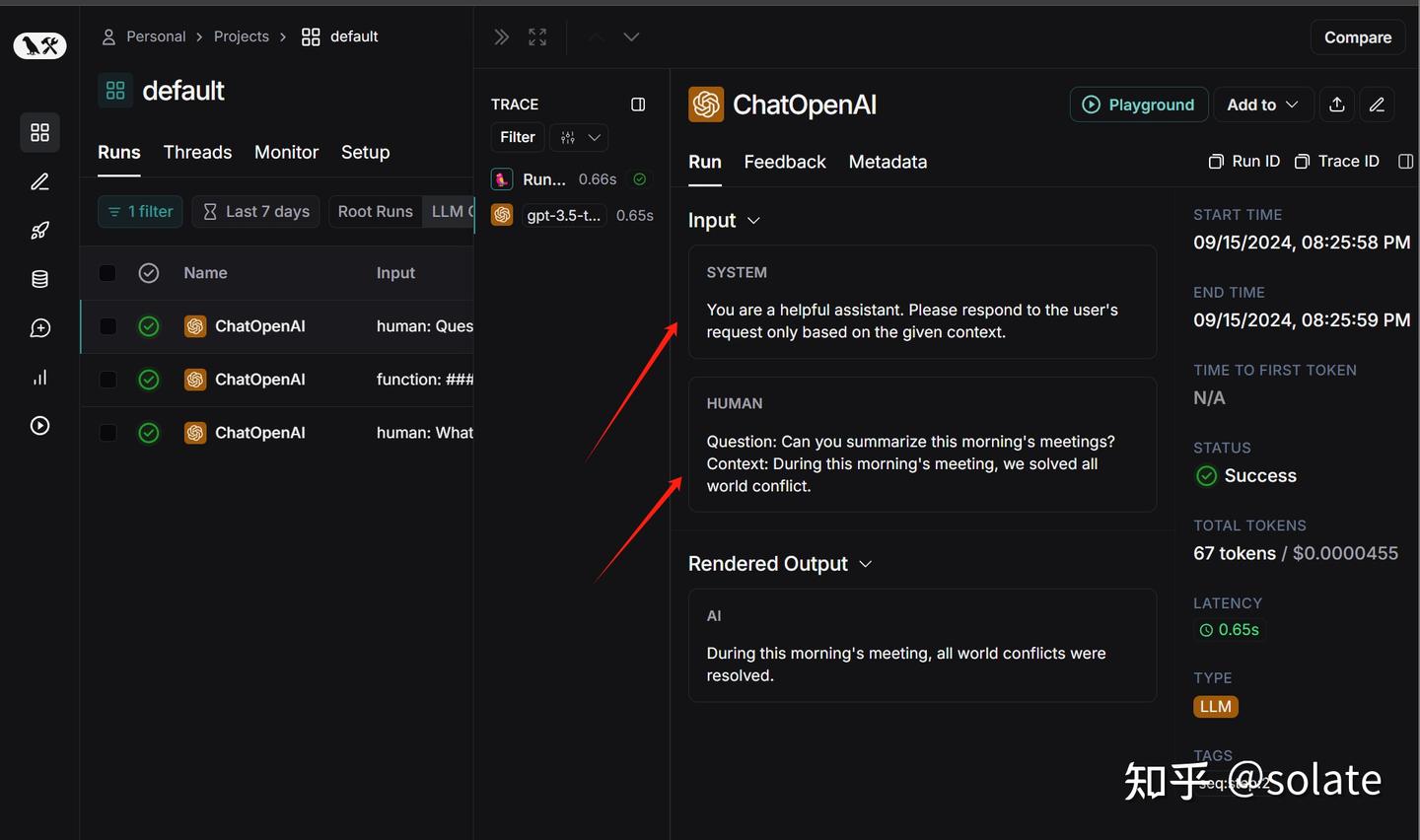This screenshot has height=840, width=1420.
Task: Click the Compare button
Action: pos(1358,37)
